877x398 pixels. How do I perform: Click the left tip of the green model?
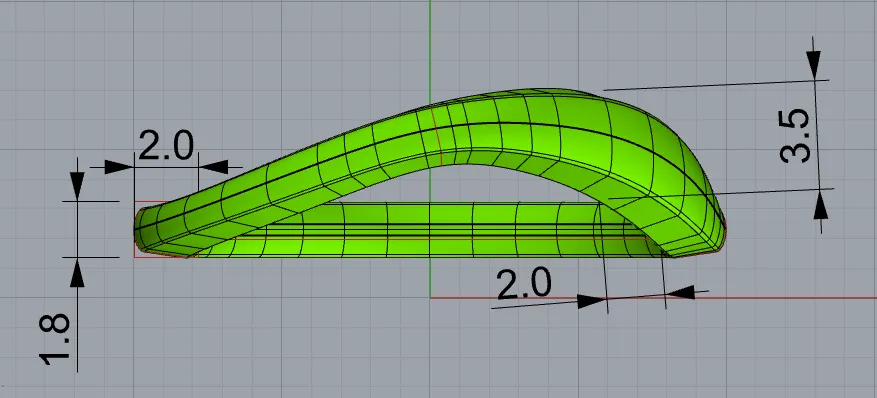tap(141, 229)
